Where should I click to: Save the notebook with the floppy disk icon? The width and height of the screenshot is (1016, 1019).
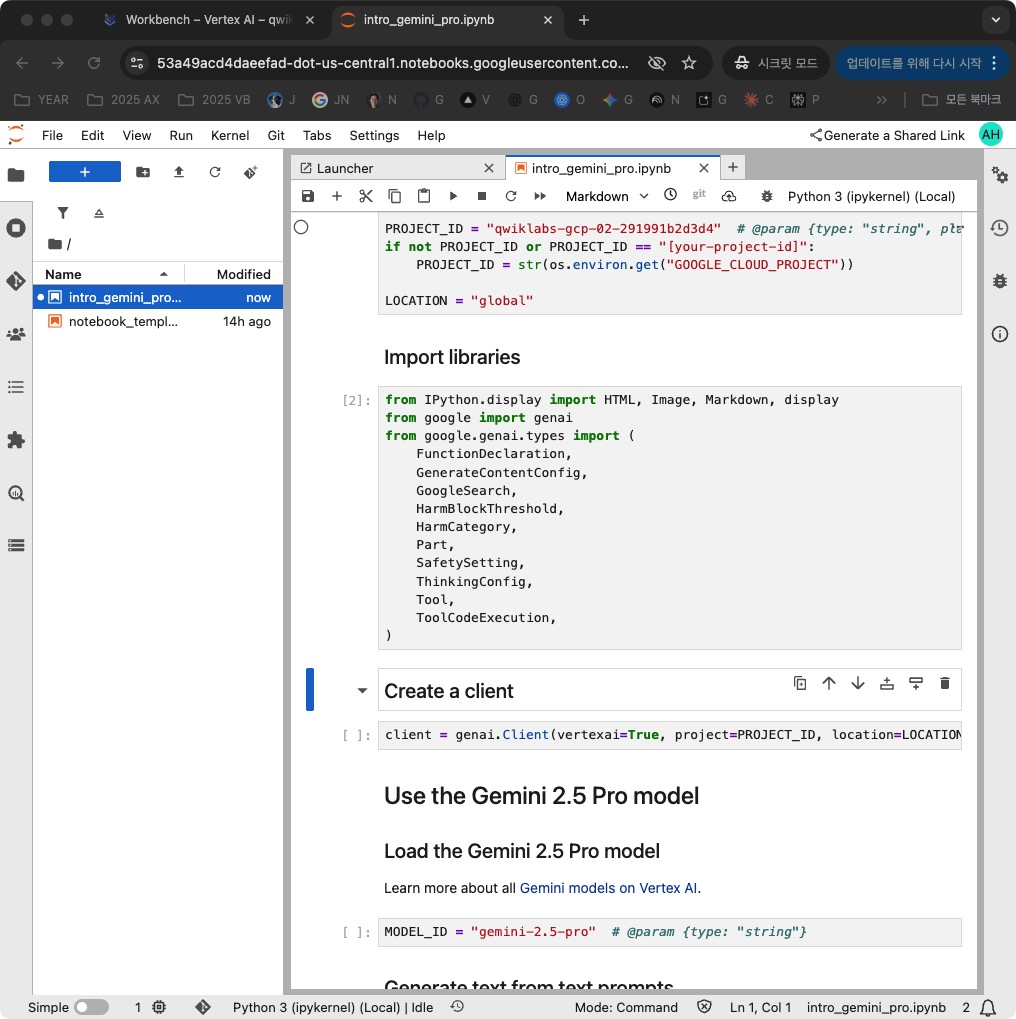308,197
